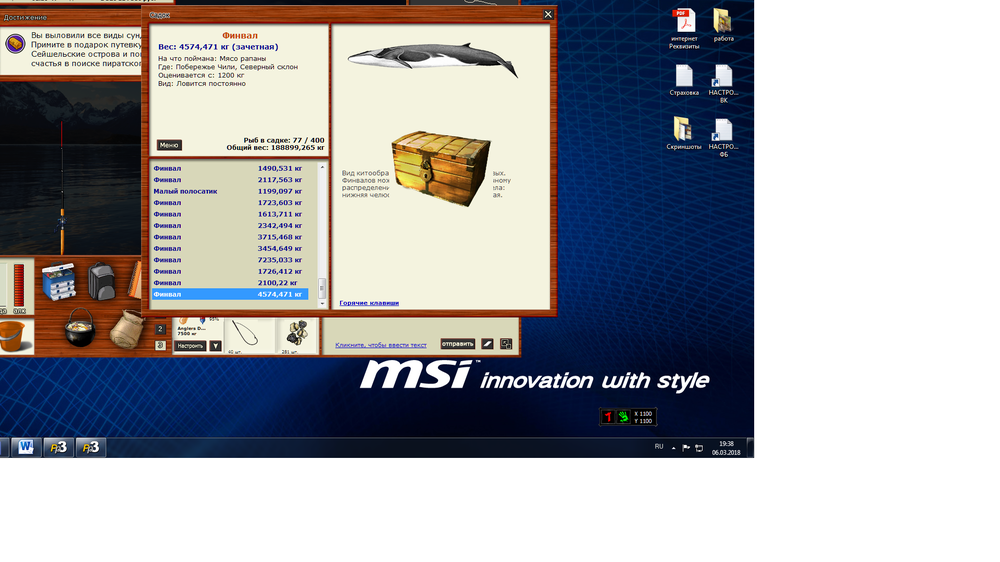Click the eraser icon next to the send button
This screenshot has width=1000, height=562.
tap(488, 344)
